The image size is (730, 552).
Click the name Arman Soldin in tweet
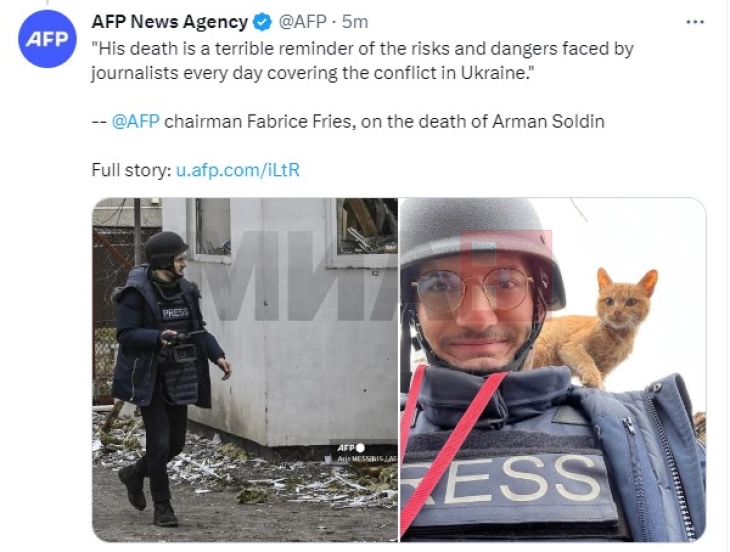pyautogui.click(x=548, y=121)
